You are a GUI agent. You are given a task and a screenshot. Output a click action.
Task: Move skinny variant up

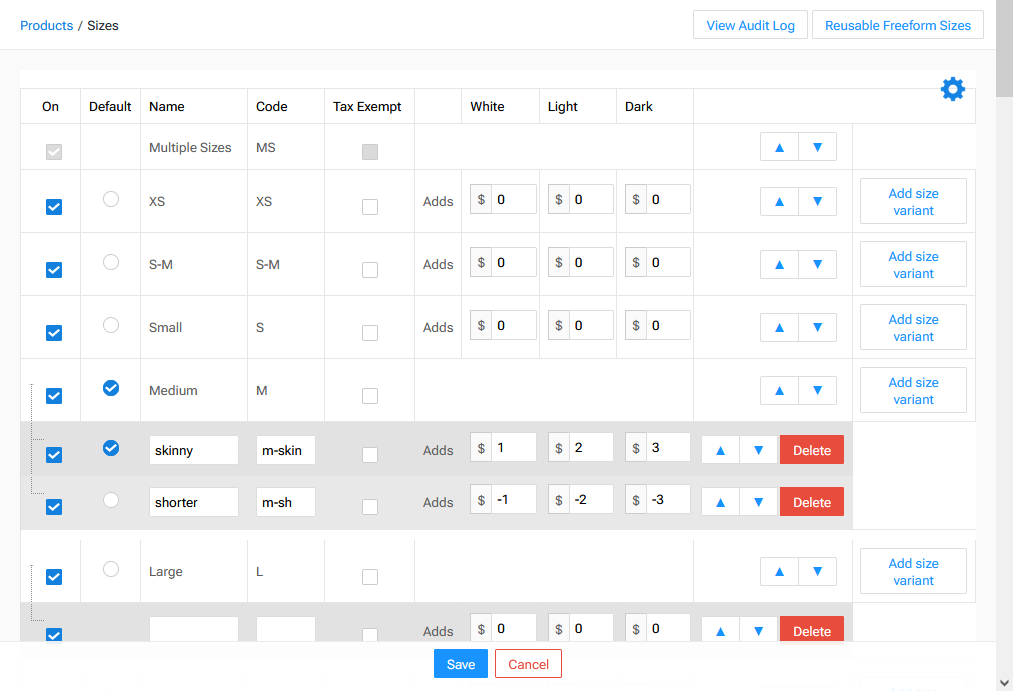720,450
